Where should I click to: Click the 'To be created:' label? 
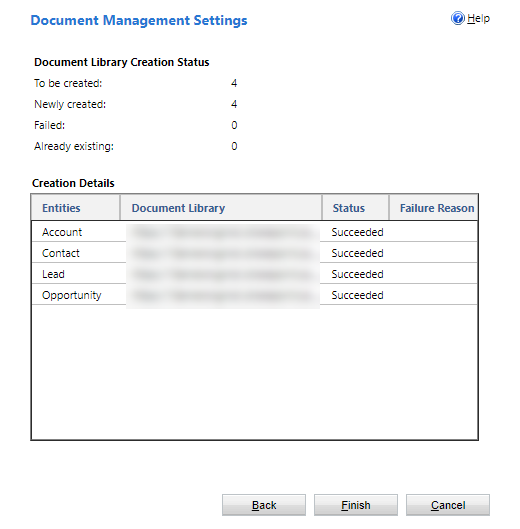68,83
